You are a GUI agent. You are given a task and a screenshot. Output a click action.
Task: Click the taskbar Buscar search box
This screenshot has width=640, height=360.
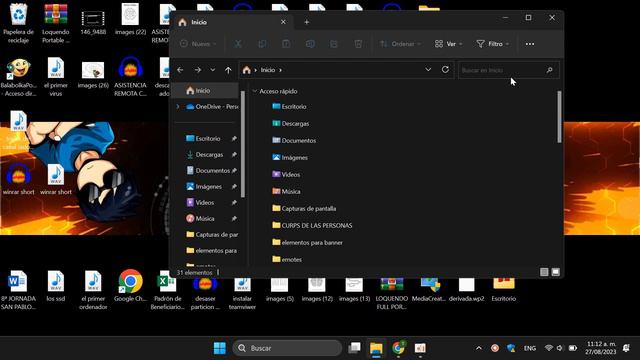point(287,348)
